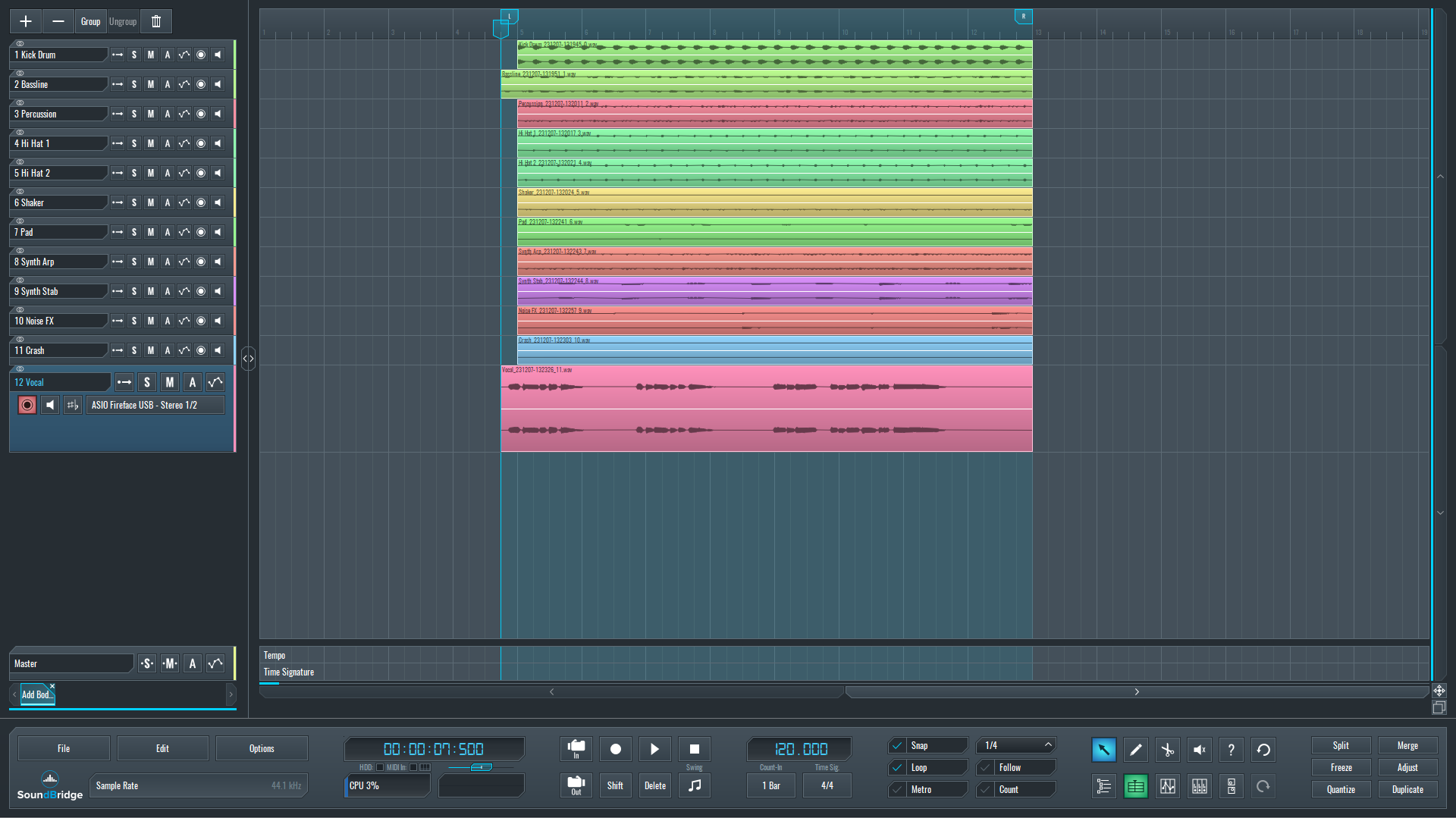
Task: Open the rack devices view icon
Action: (x=1231, y=786)
